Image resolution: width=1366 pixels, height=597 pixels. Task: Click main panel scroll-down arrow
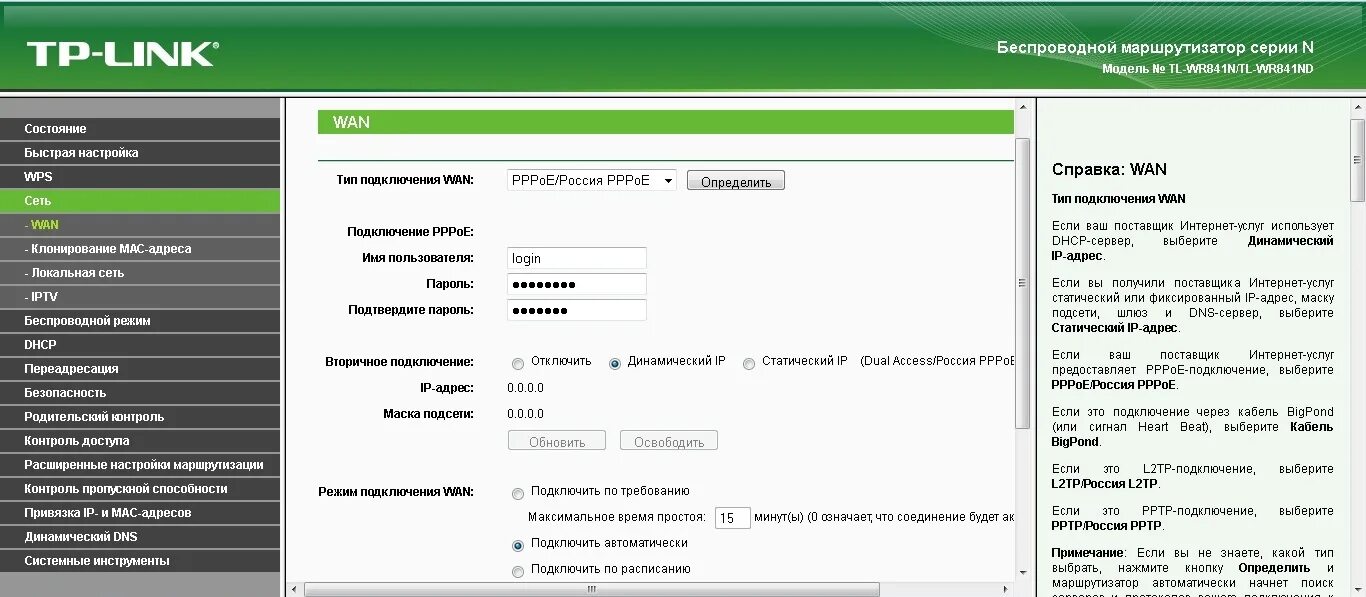click(1022, 573)
